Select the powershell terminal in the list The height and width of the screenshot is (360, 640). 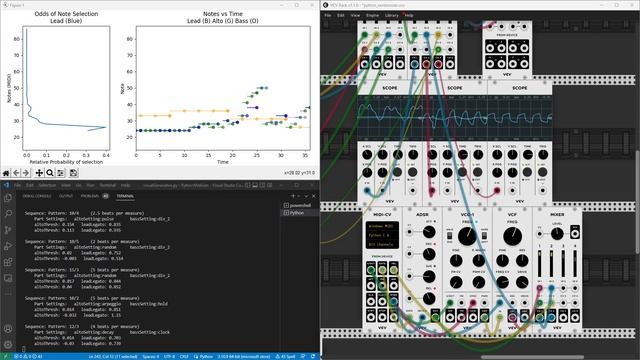[x=300, y=205]
